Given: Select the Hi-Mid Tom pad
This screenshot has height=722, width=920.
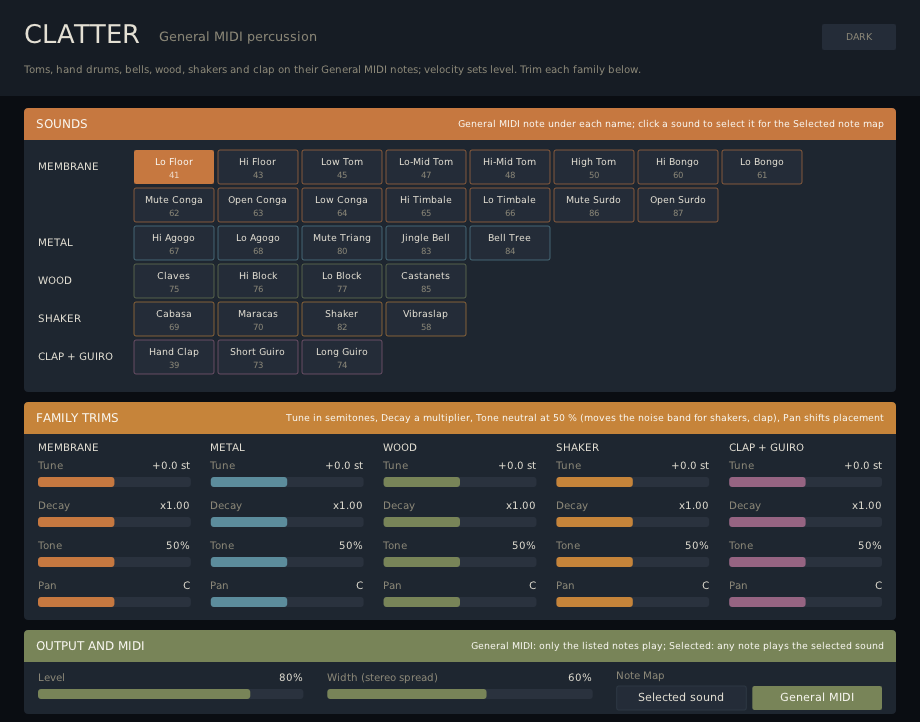Looking at the screenshot, I should tap(510, 167).
